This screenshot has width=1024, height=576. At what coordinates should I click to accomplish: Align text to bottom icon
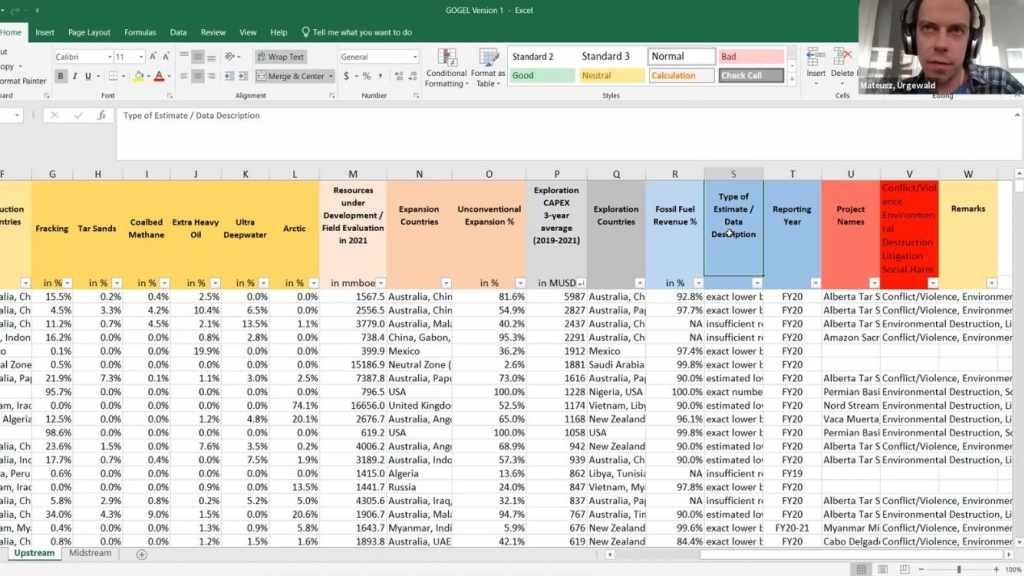[x=211, y=57]
